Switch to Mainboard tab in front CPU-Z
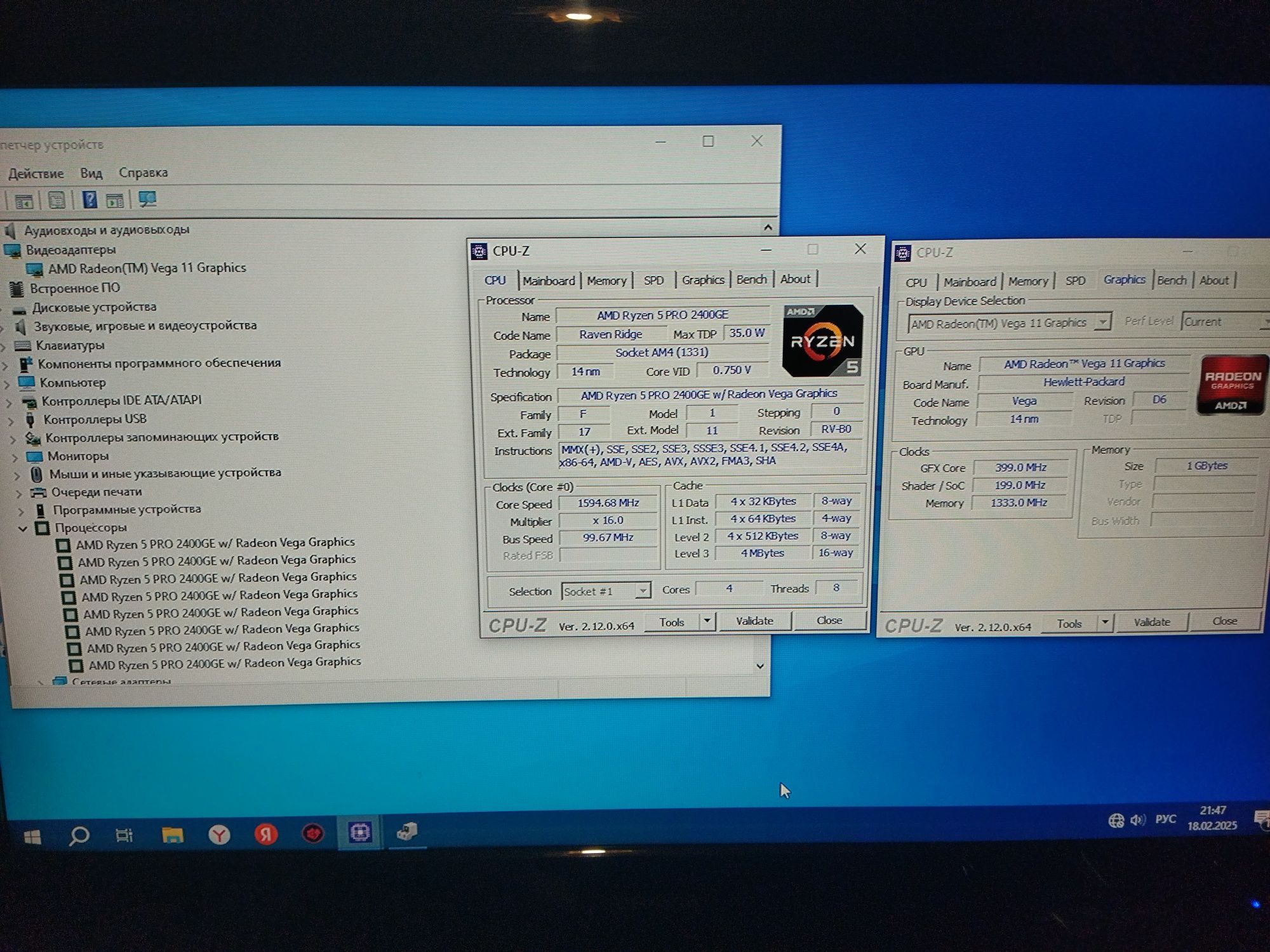This screenshot has width=1270, height=952. pyautogui.click(x=549, y=281)
